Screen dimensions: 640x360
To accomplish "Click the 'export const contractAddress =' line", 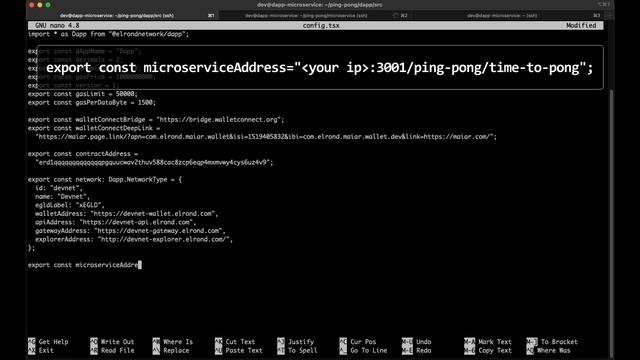I will pyautogui.click(x=83, y=154).
